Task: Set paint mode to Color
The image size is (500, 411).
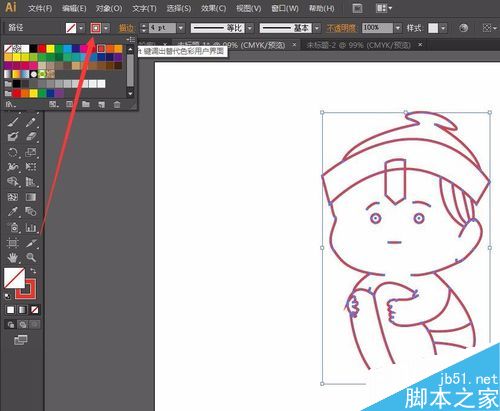Action: coord(10,310)
